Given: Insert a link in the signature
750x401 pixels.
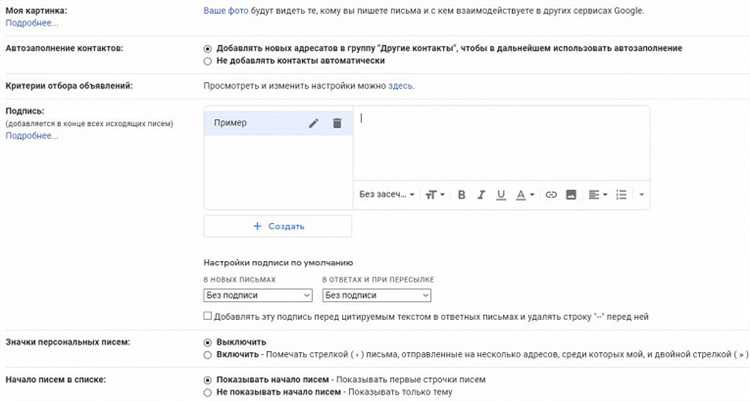Looking at the screenshot, I should [x=551, y=195].
